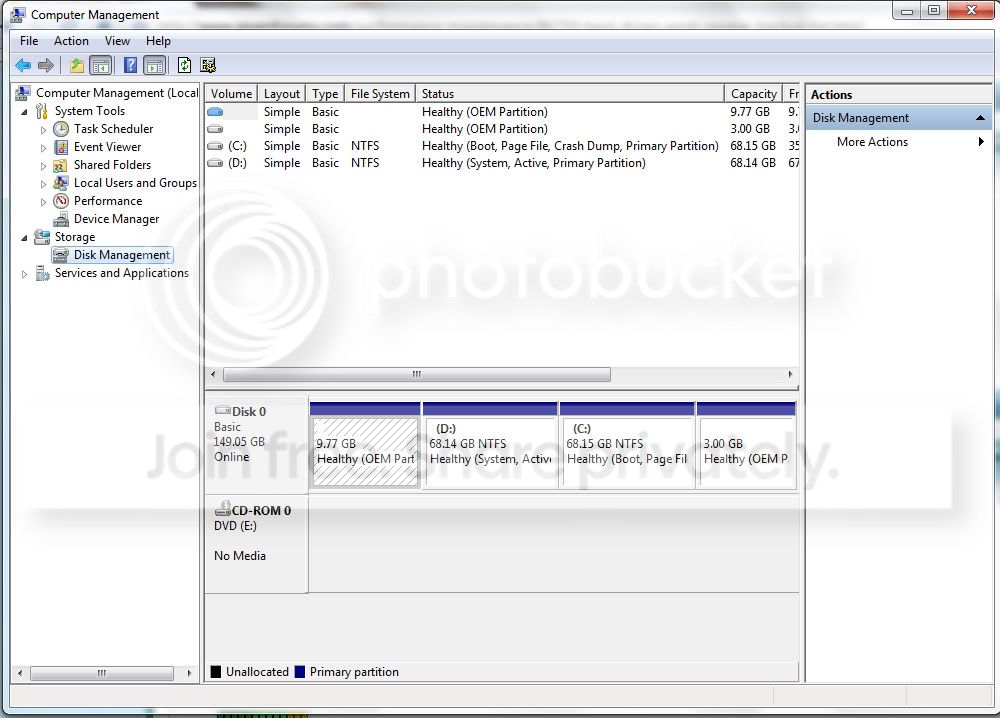Expand the Task Scheduler node arrow
Screen dimensions: 1000x718
pyautogui.click(x=43, y=129)
